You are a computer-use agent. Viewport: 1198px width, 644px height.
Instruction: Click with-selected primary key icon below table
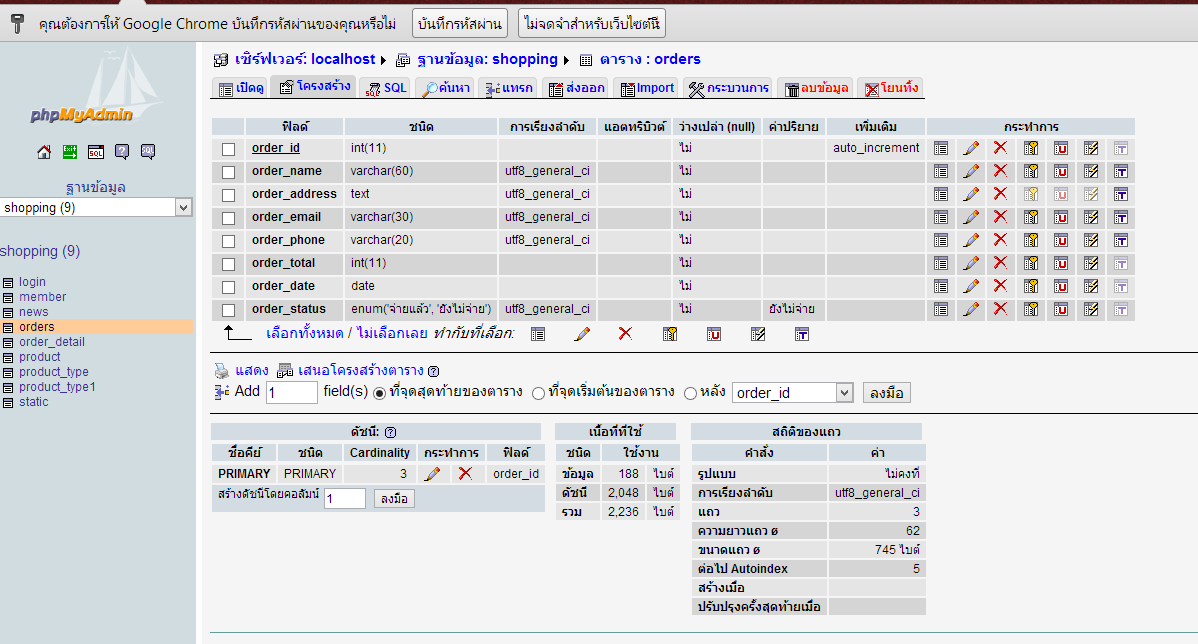(670, 334)
